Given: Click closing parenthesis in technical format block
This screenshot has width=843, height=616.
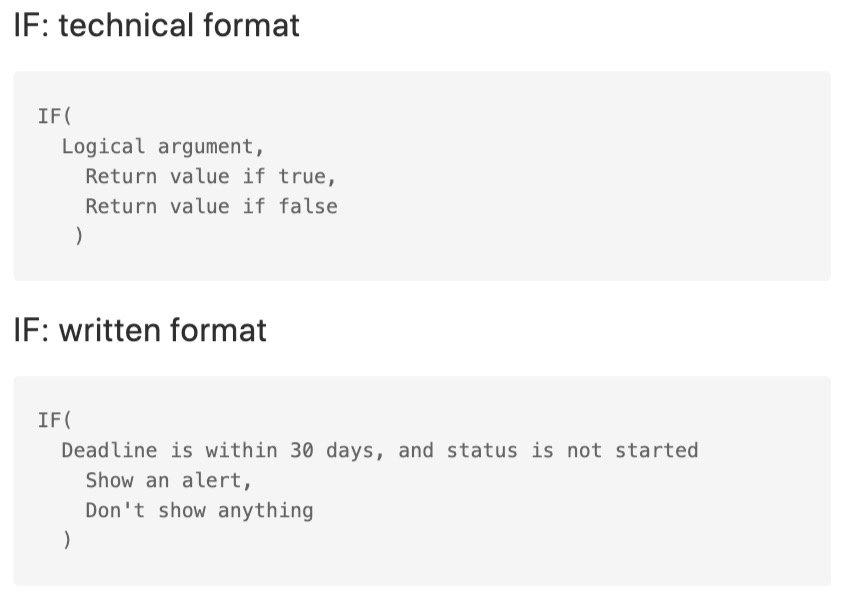Looking at the screenshot, I should coord(79,236).
